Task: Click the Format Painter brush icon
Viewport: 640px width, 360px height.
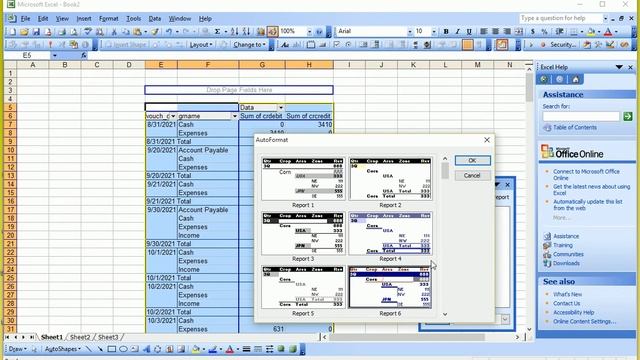Action: [155, 31]
